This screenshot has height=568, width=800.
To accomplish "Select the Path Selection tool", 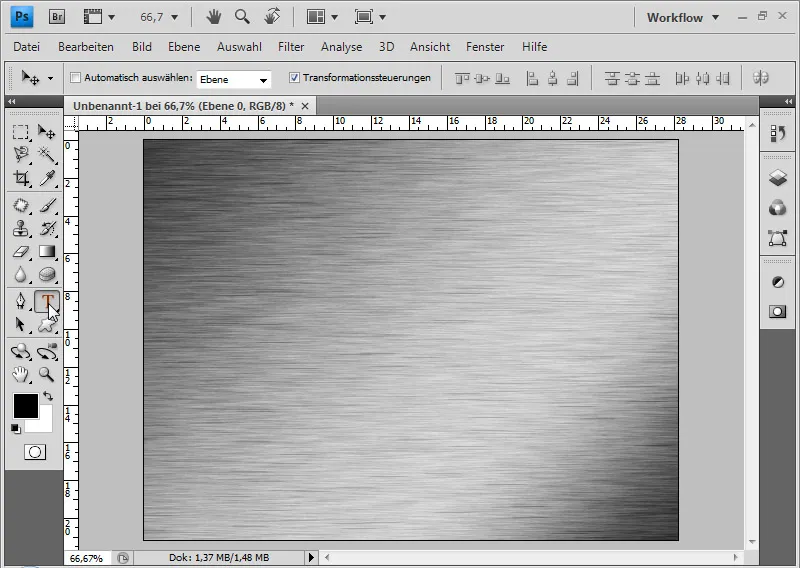I will pos(20,325).
